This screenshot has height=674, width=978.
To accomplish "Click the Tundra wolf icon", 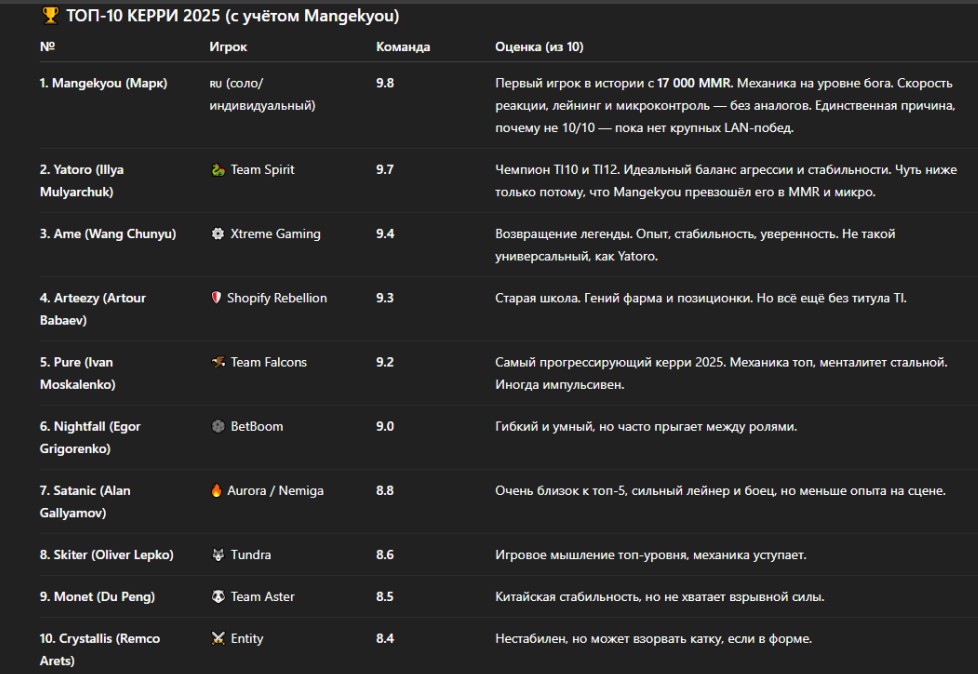I will click(x=218, y=555).
